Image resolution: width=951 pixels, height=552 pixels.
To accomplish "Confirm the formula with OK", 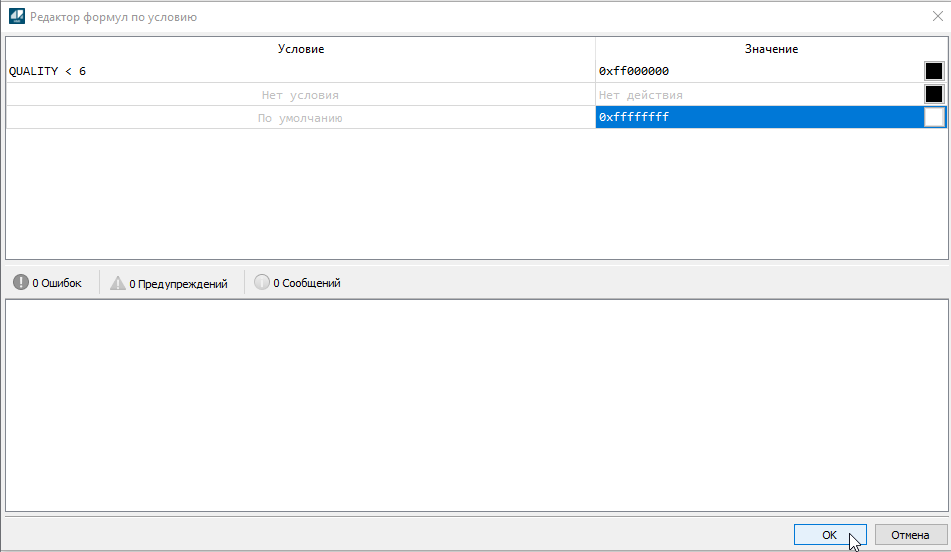I will [x=829, y=535].
